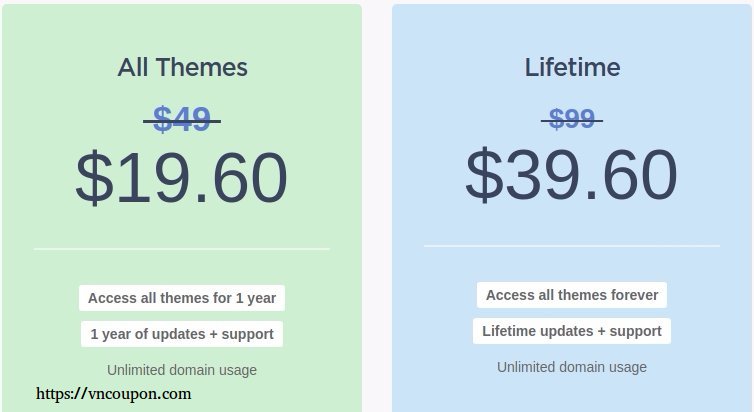The image size is (754, 412).
Task: Click the gap between the two pricing cards
Action: point(377,207)
